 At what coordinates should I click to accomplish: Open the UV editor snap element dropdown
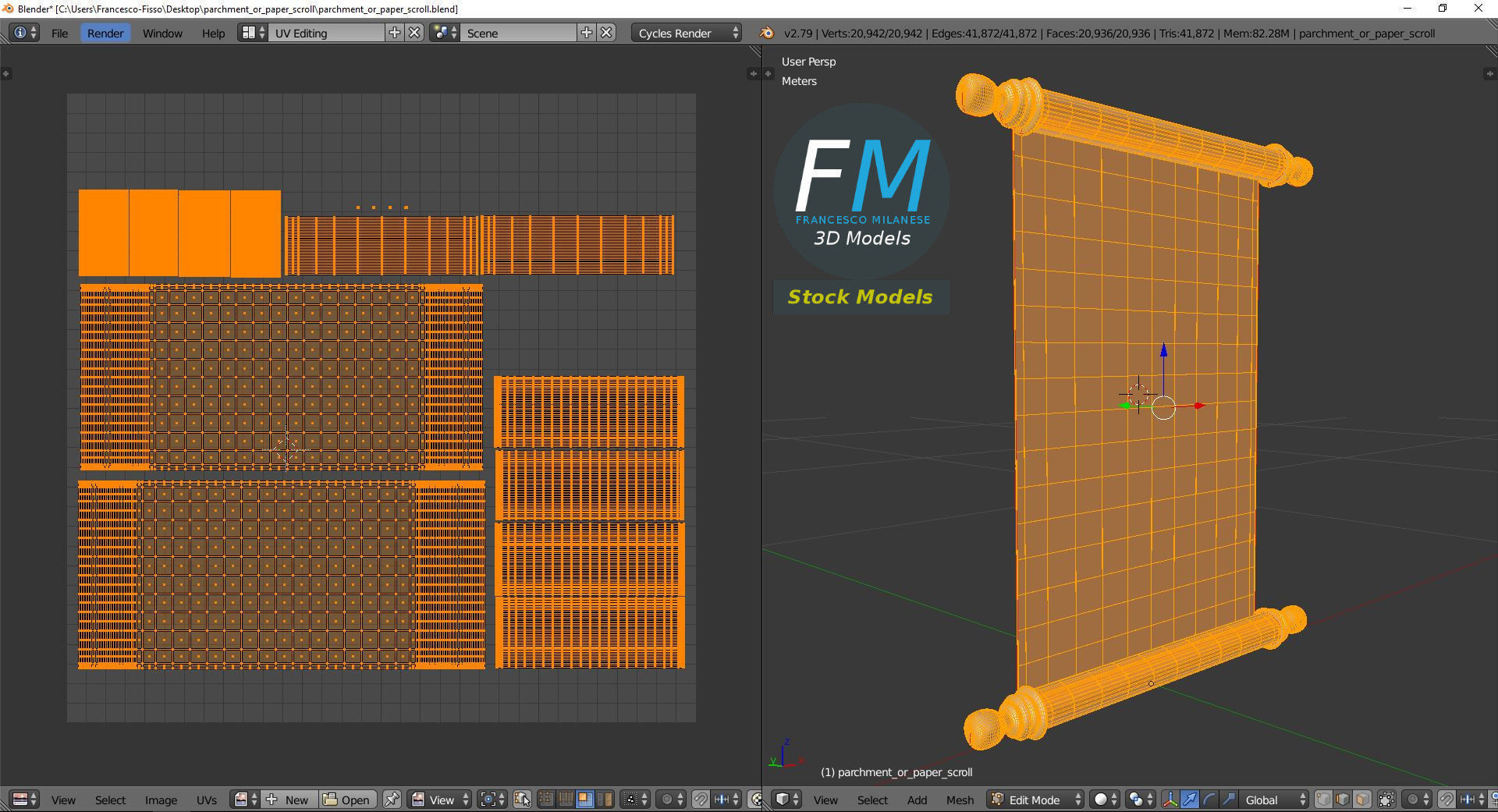pos(726,800)
